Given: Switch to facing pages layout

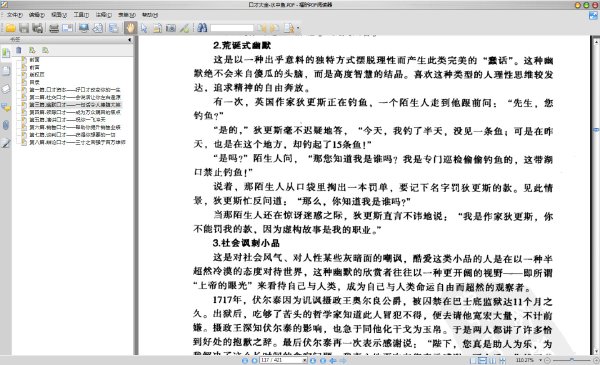Looking at the screenshot, I should point(492,360).
